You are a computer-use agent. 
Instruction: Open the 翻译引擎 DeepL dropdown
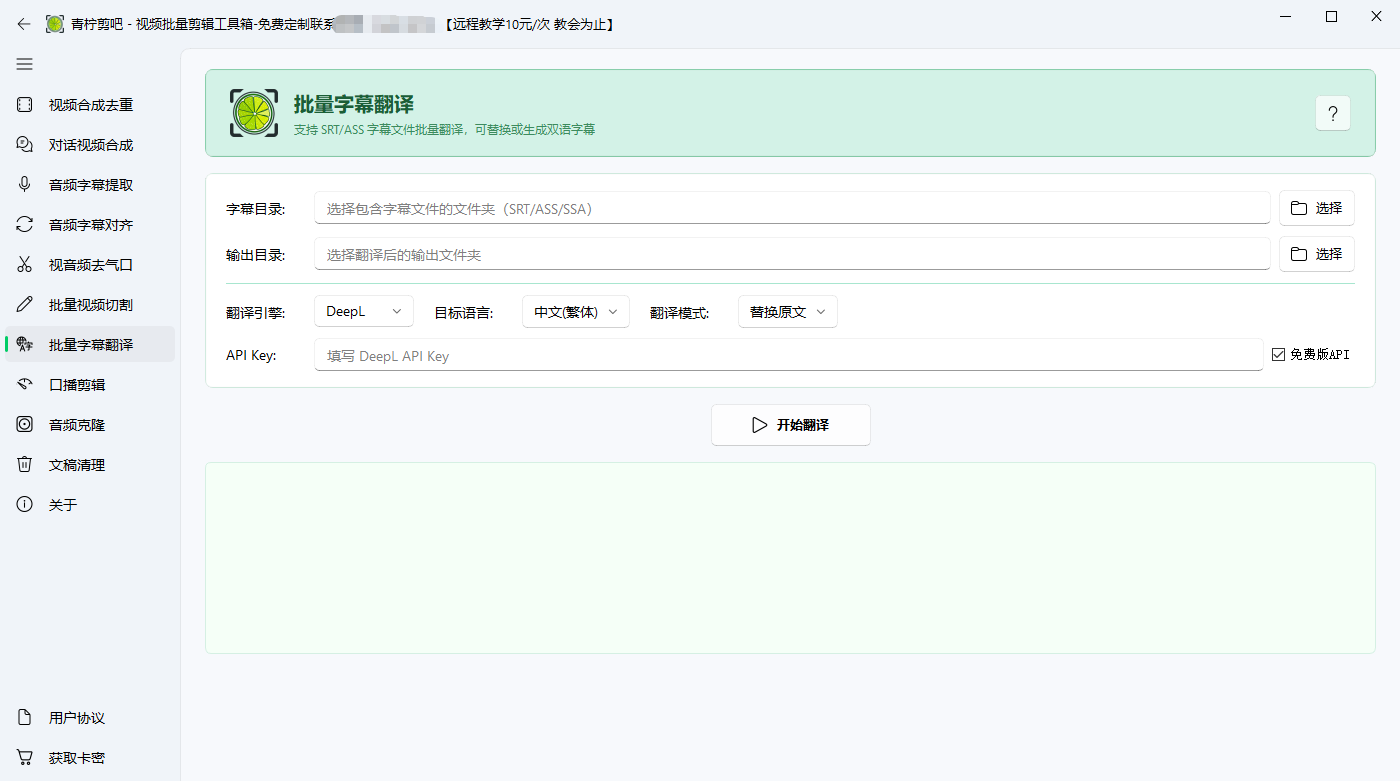pos(364,312)
